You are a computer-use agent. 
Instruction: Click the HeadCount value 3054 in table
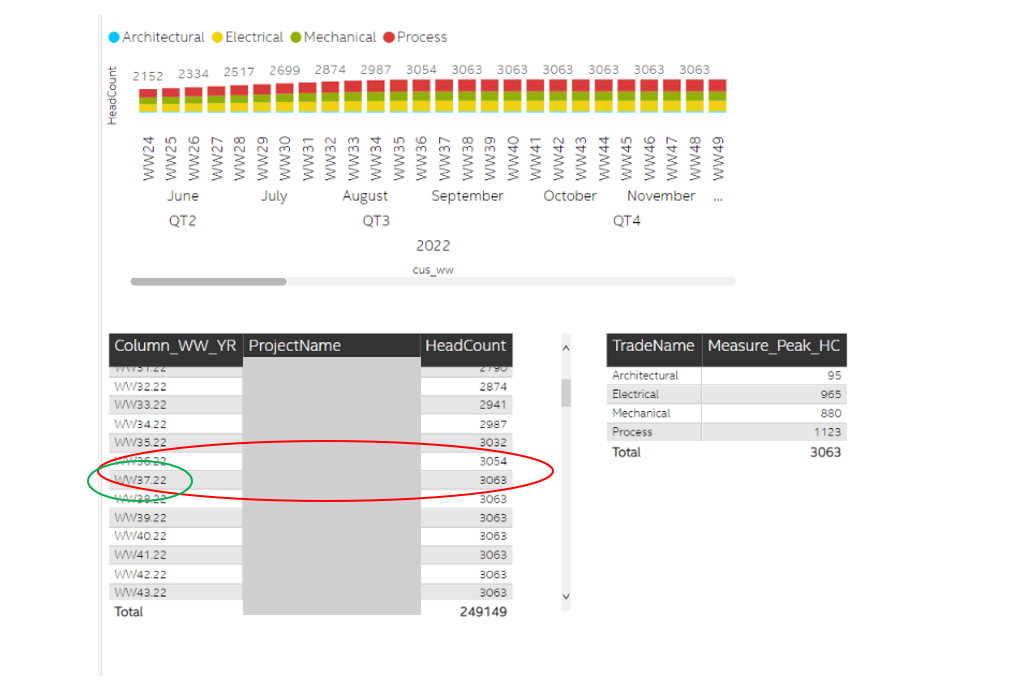coord(493,461)
